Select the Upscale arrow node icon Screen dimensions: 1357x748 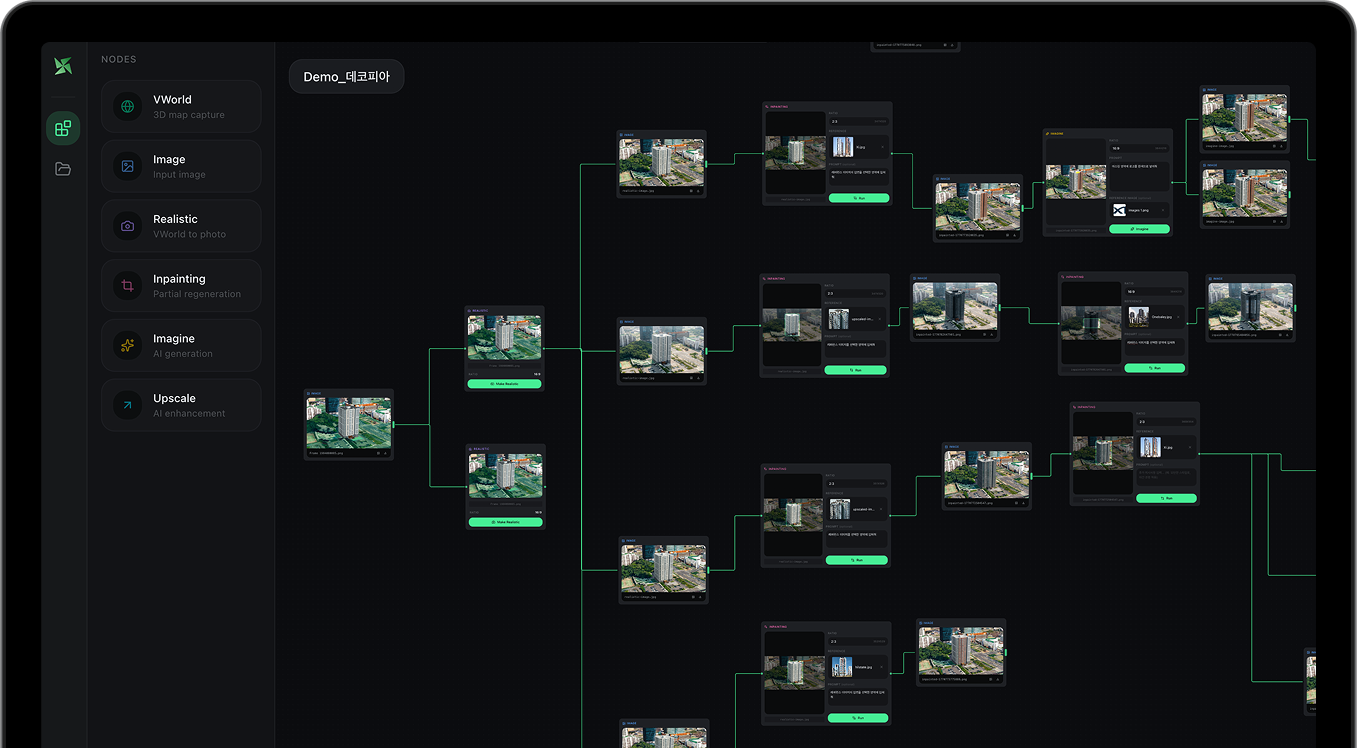(127, 405)
